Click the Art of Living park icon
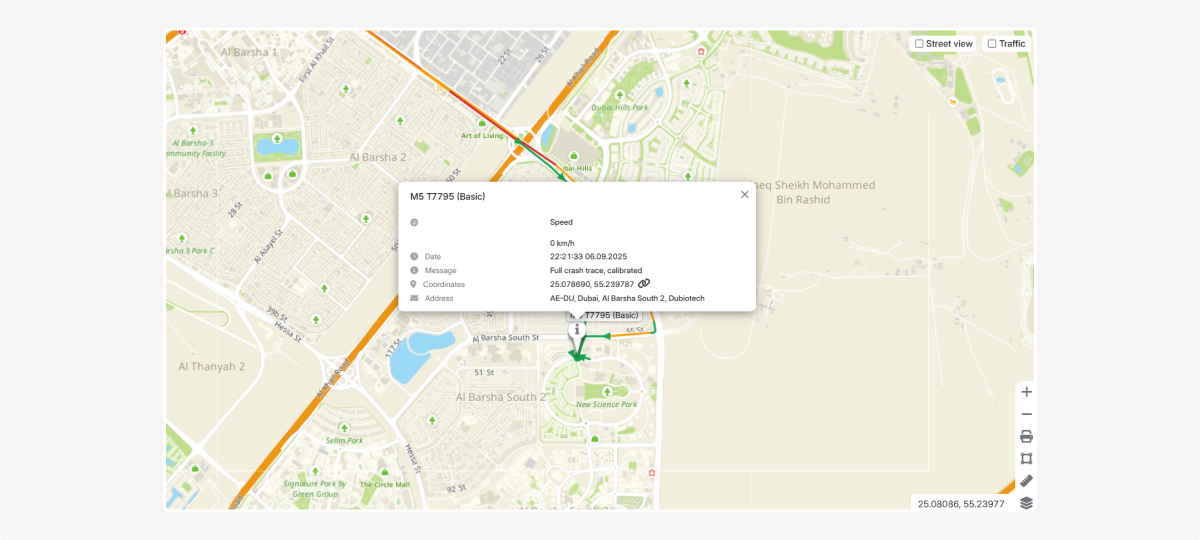Image resolution: width=1200 pixels, height=540 pixels. click(483, 124)
